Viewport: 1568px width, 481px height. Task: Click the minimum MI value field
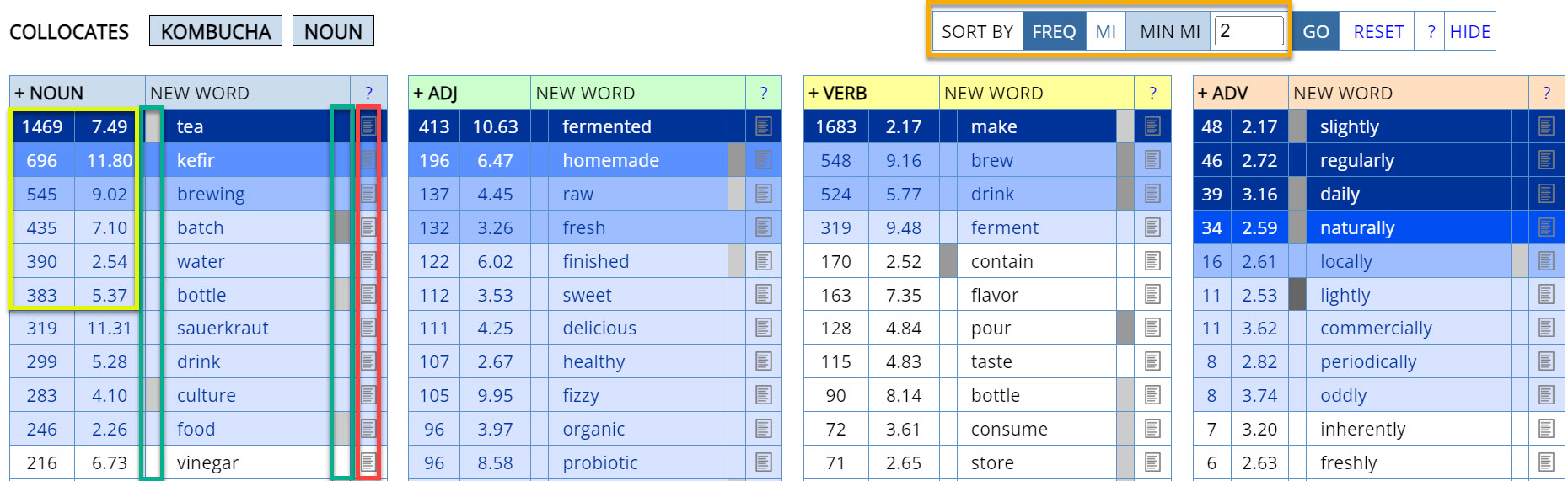tap(1249, 31)
